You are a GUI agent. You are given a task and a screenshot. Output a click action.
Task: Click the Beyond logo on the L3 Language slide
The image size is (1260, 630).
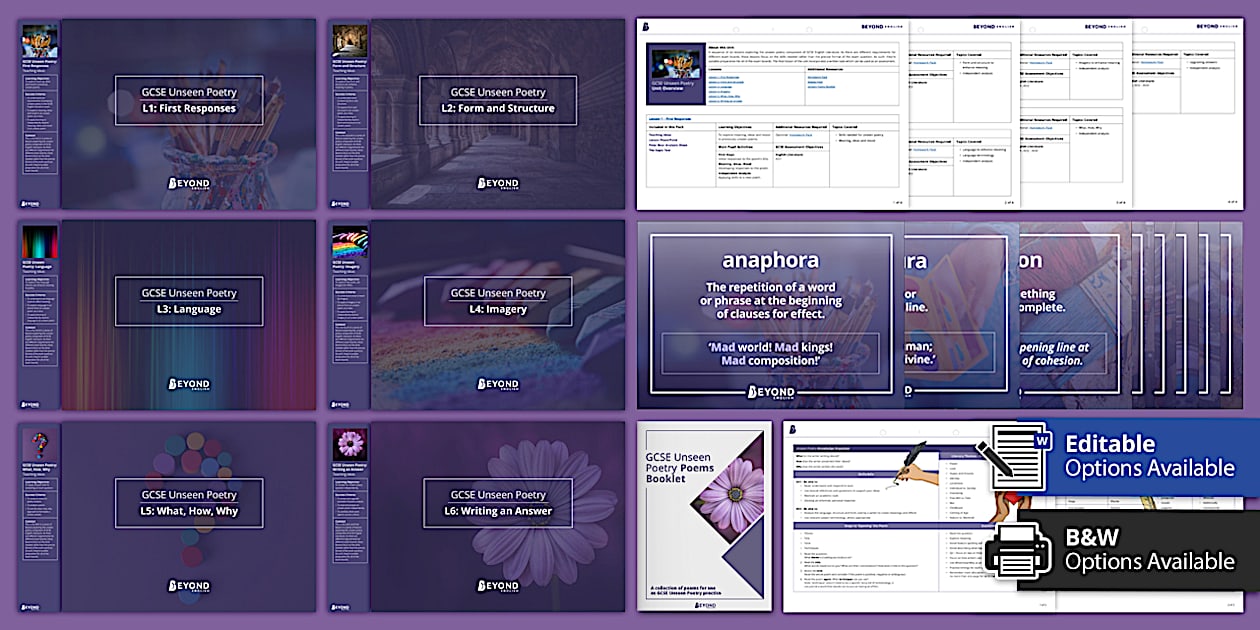coord(190,384)
